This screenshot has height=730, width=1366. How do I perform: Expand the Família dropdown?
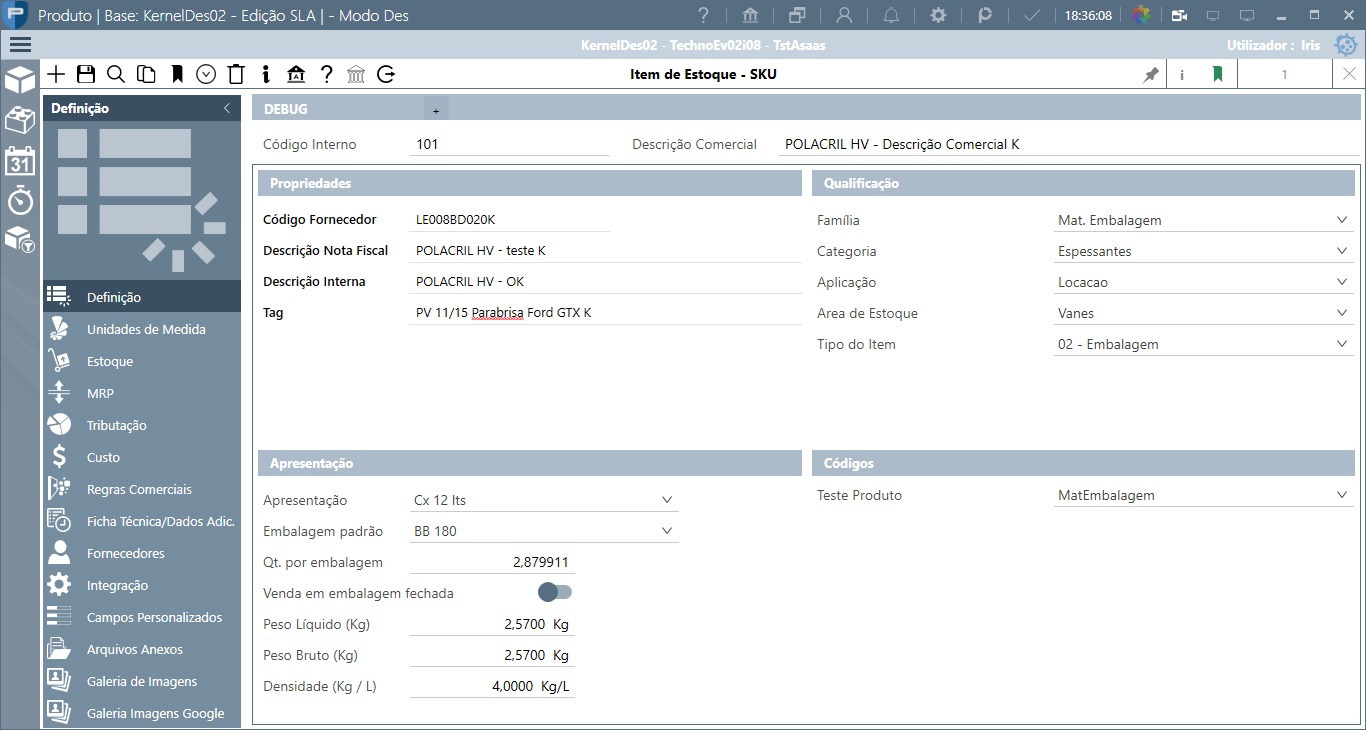pyautogui.click(x=1342, y=220)
